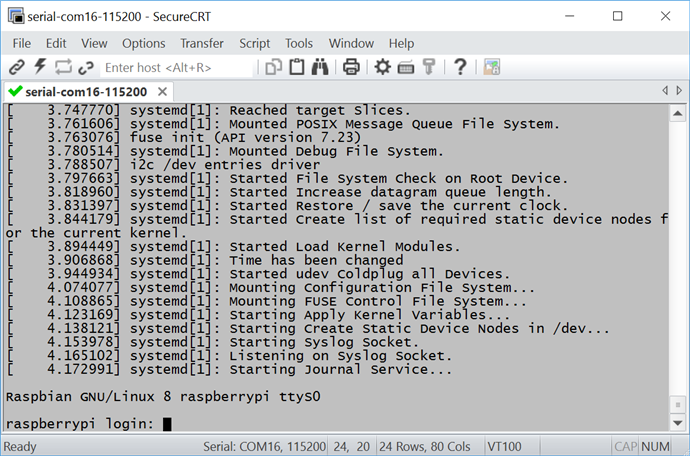Open the Edit menu
Image resolution: width=690 pixels, height=456 pixels.
[56, 44]
